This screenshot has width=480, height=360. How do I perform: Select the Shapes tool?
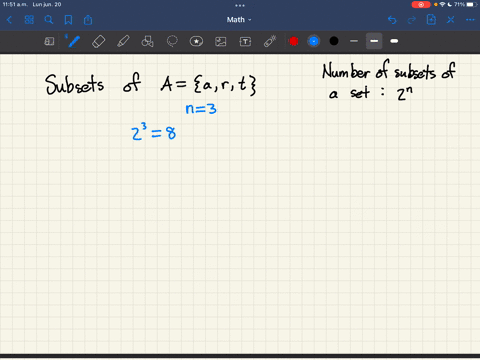click(147, 41)
